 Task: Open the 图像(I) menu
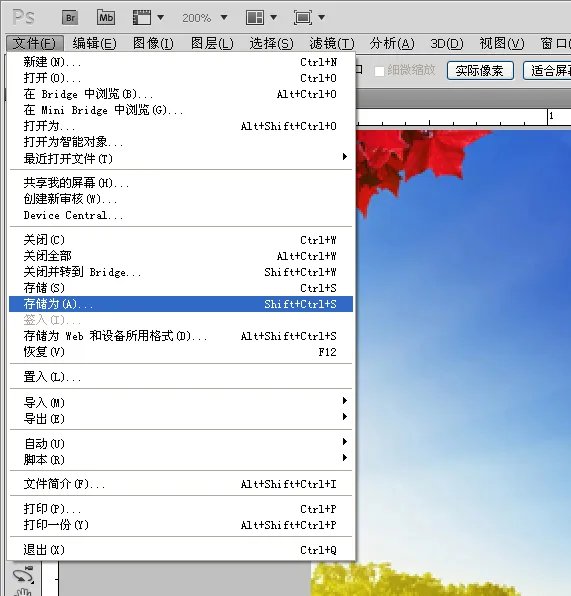153,43
